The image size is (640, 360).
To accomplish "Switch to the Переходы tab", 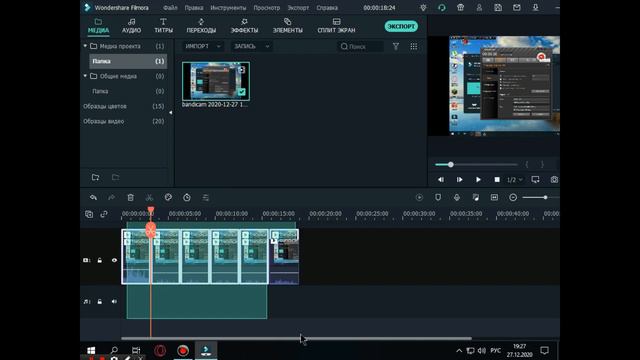I will [x=201, y=26].
